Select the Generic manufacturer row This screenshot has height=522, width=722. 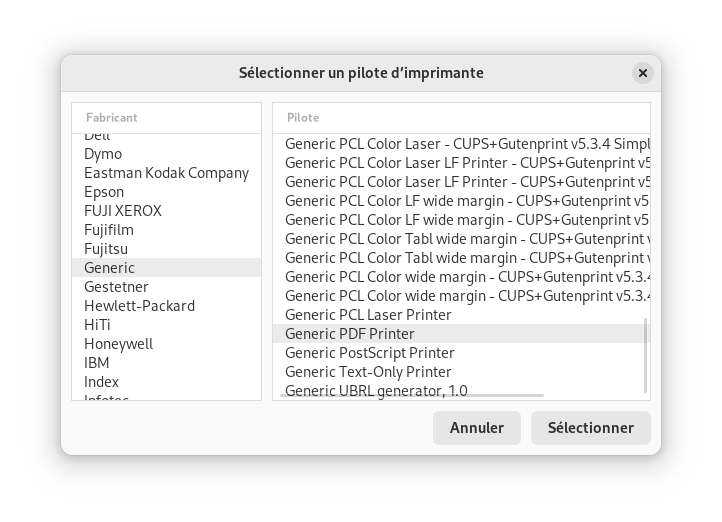pos(166,268)
